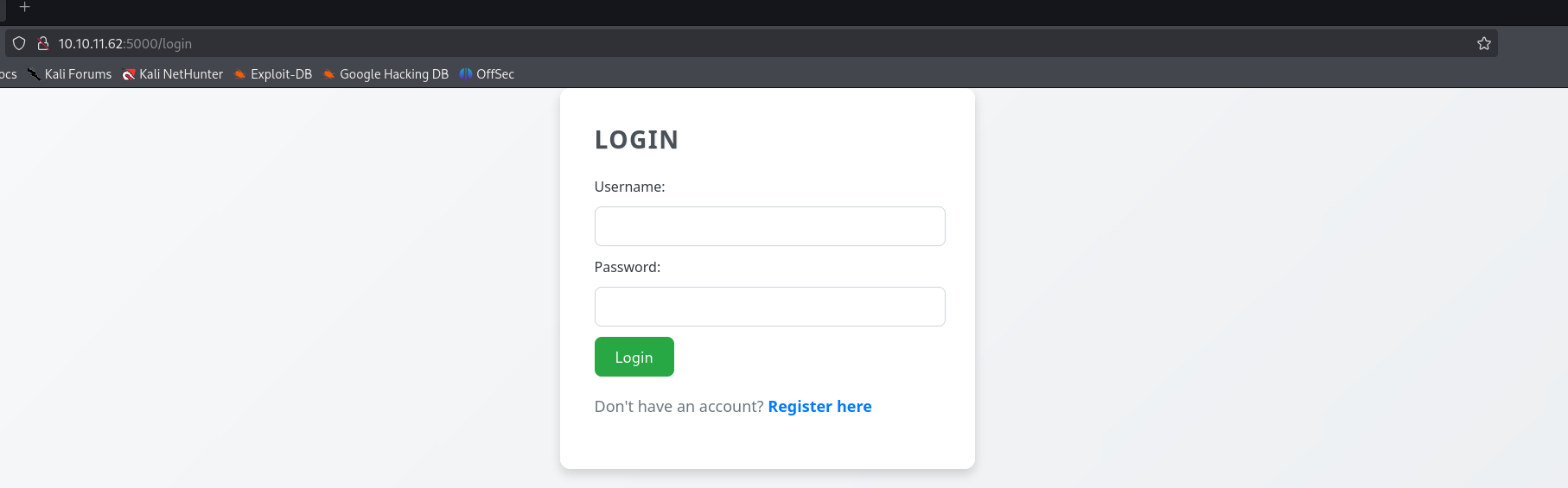Open the Kali Forums bookmark
Screen dimensions: 1568x488
[x=70, y=74]
